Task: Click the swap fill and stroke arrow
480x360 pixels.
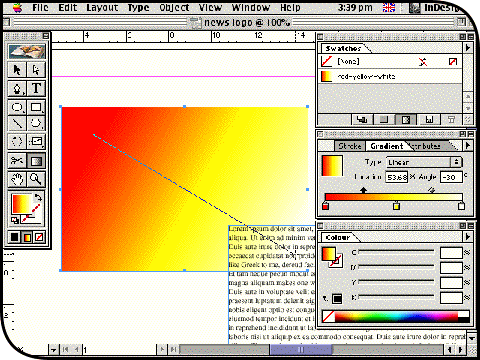Action: tap(38, 197)
